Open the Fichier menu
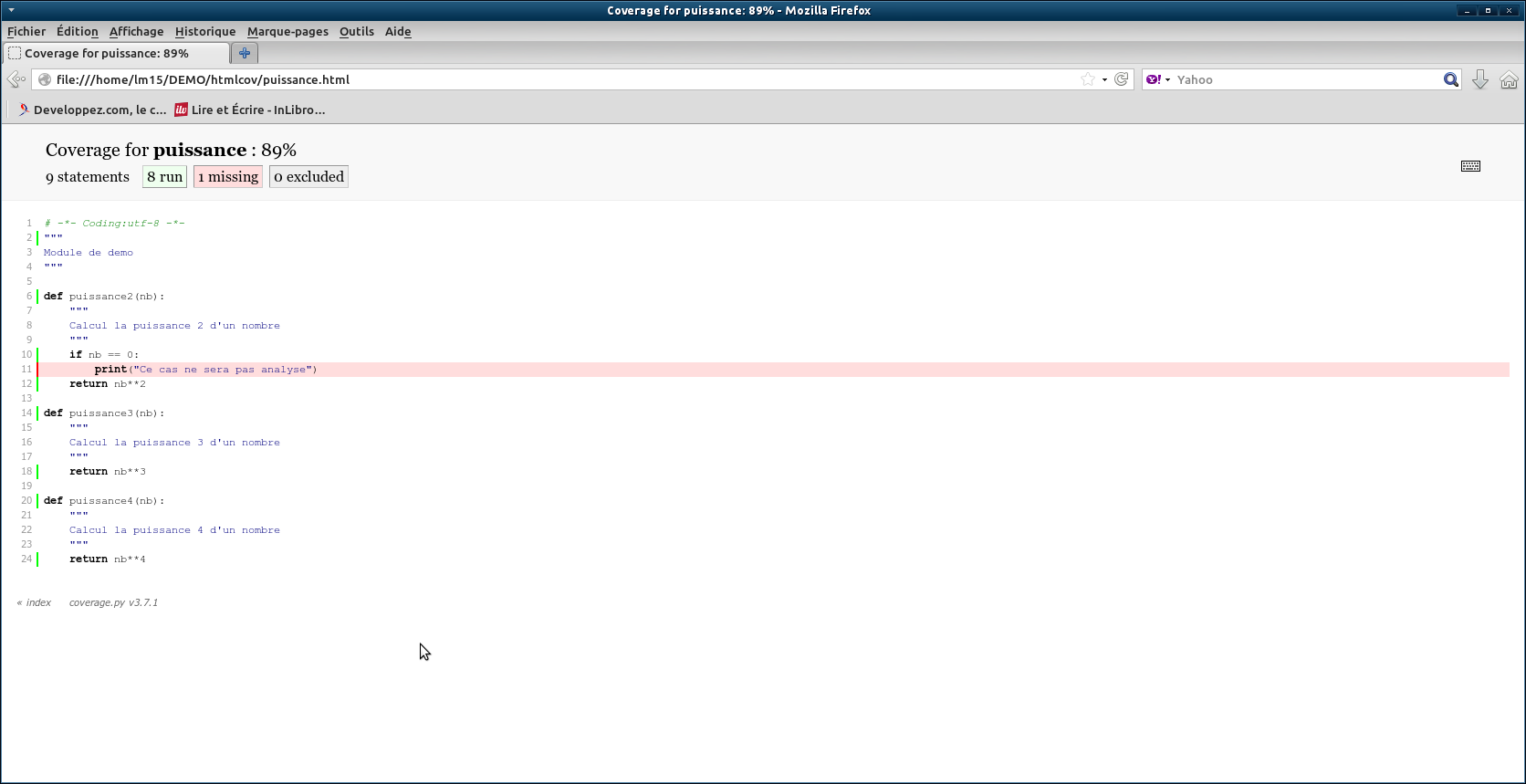The image size is (1526, 784). tap(26, 31)
